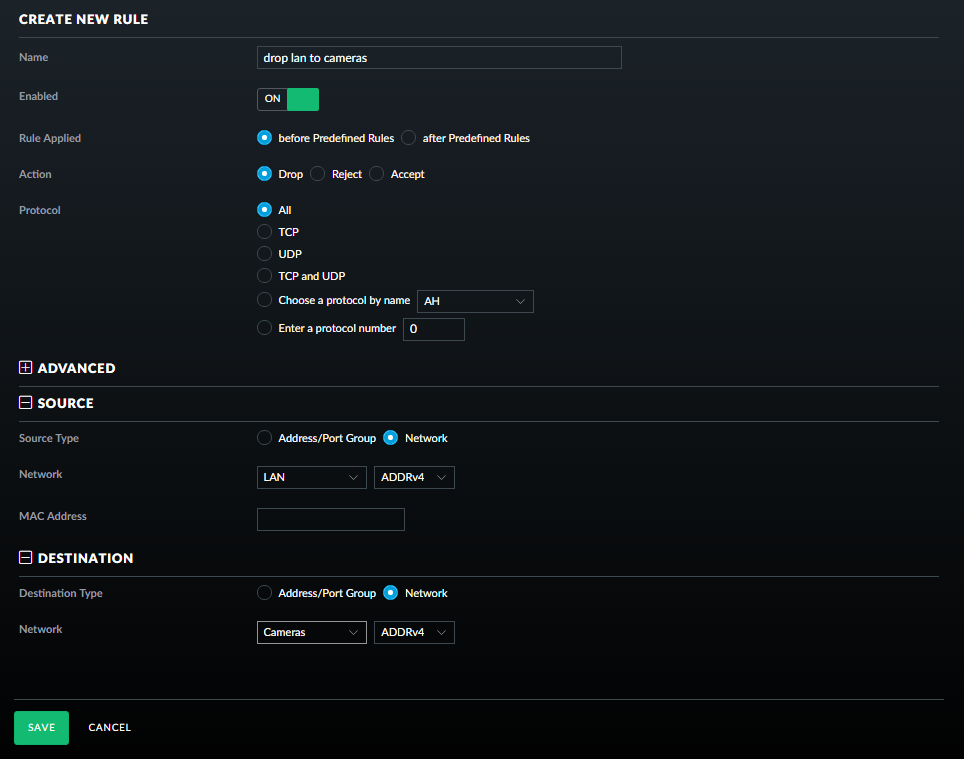964x759 pixels.
Task: Open source ADDRv4 dropdown
Action: coord(414,478)
